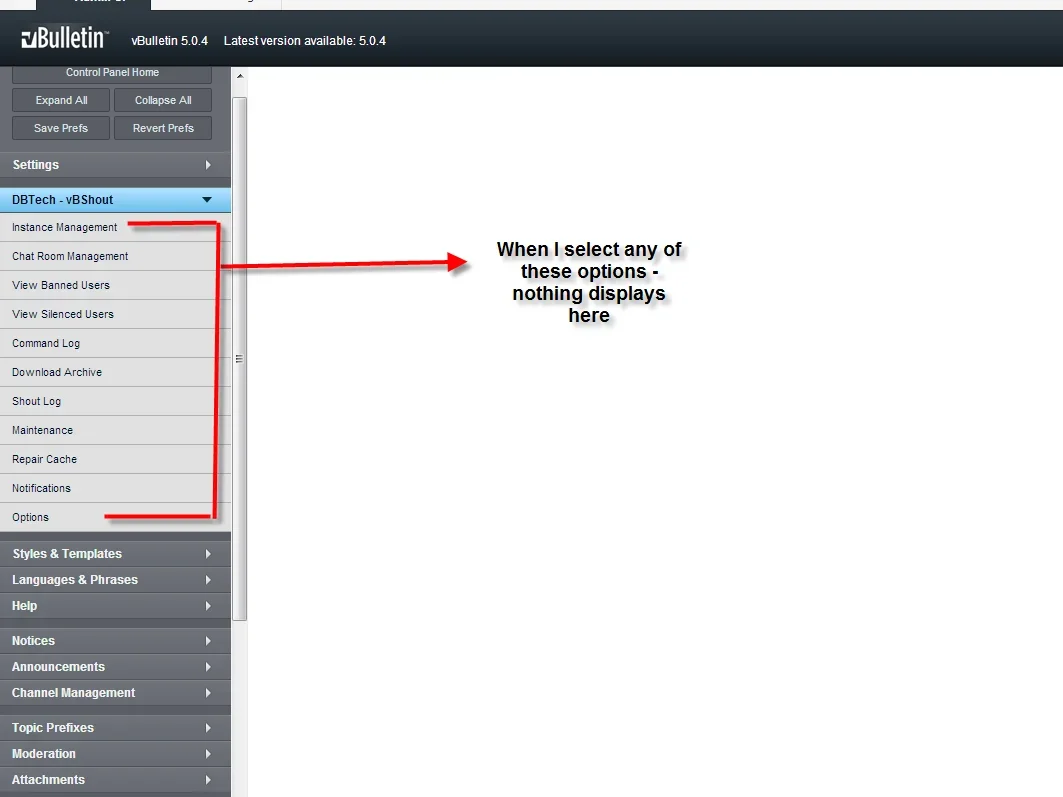This screenshot has height=797, width=1063.
Task: Expand the Announcements section
Action: [x=115, y=667]
